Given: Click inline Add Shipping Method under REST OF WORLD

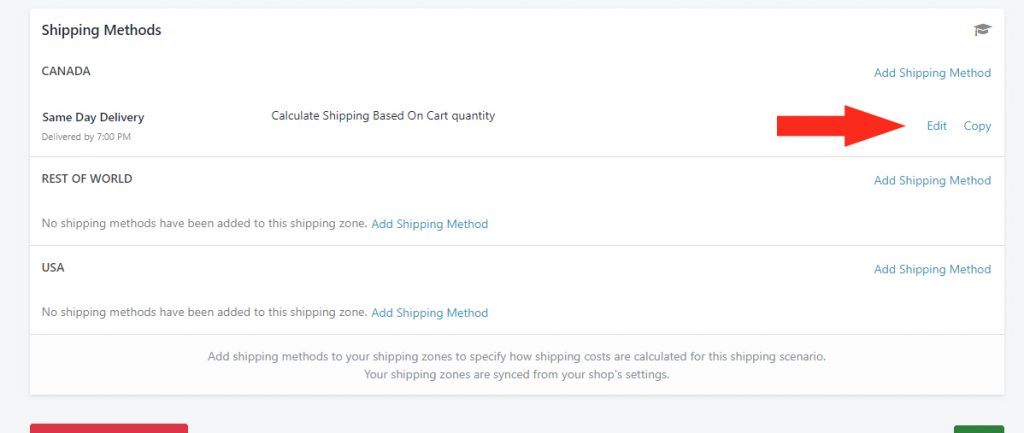Looking at the screenshot, I should (x=430, y=224).
